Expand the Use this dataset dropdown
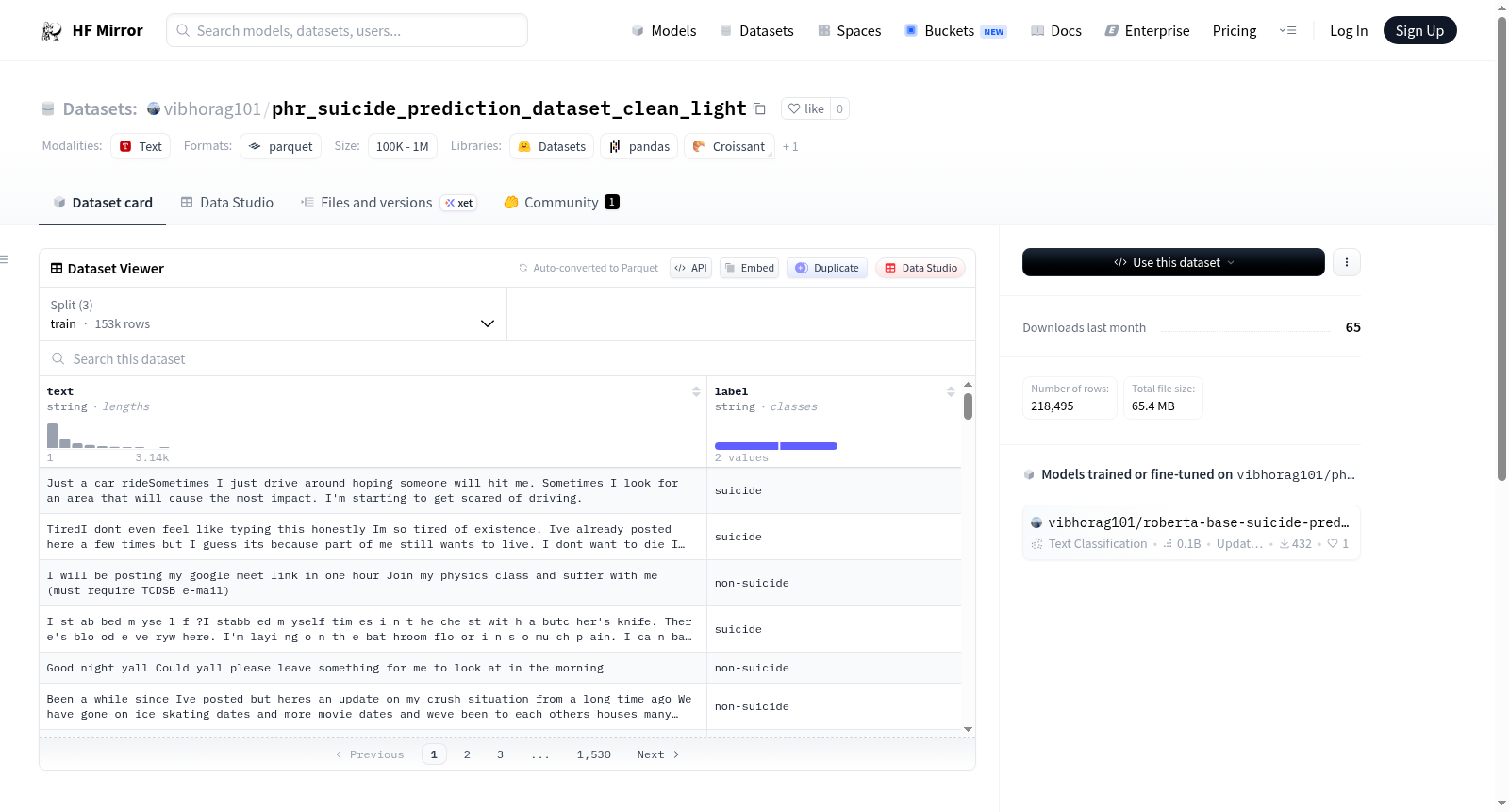 (x=1173, y=262)
